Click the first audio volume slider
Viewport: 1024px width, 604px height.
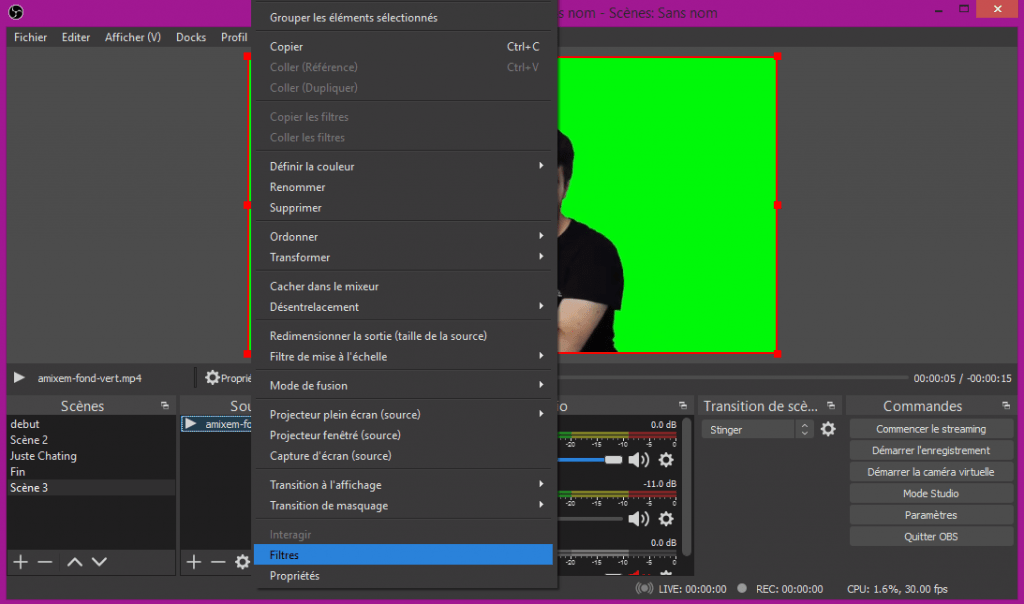pos(590,460)
